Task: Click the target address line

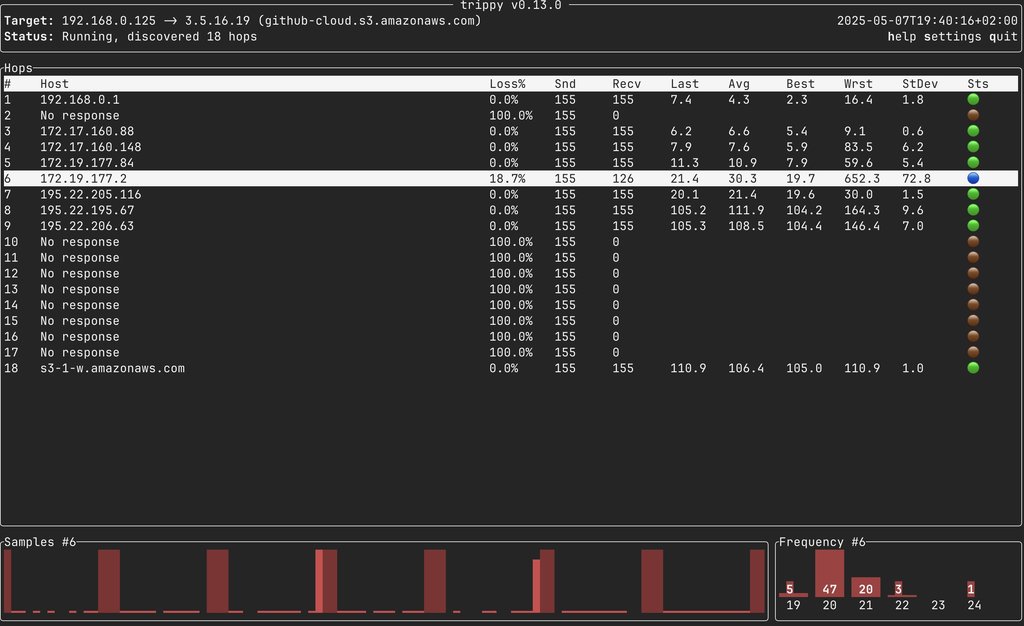Action: [242, 20]
